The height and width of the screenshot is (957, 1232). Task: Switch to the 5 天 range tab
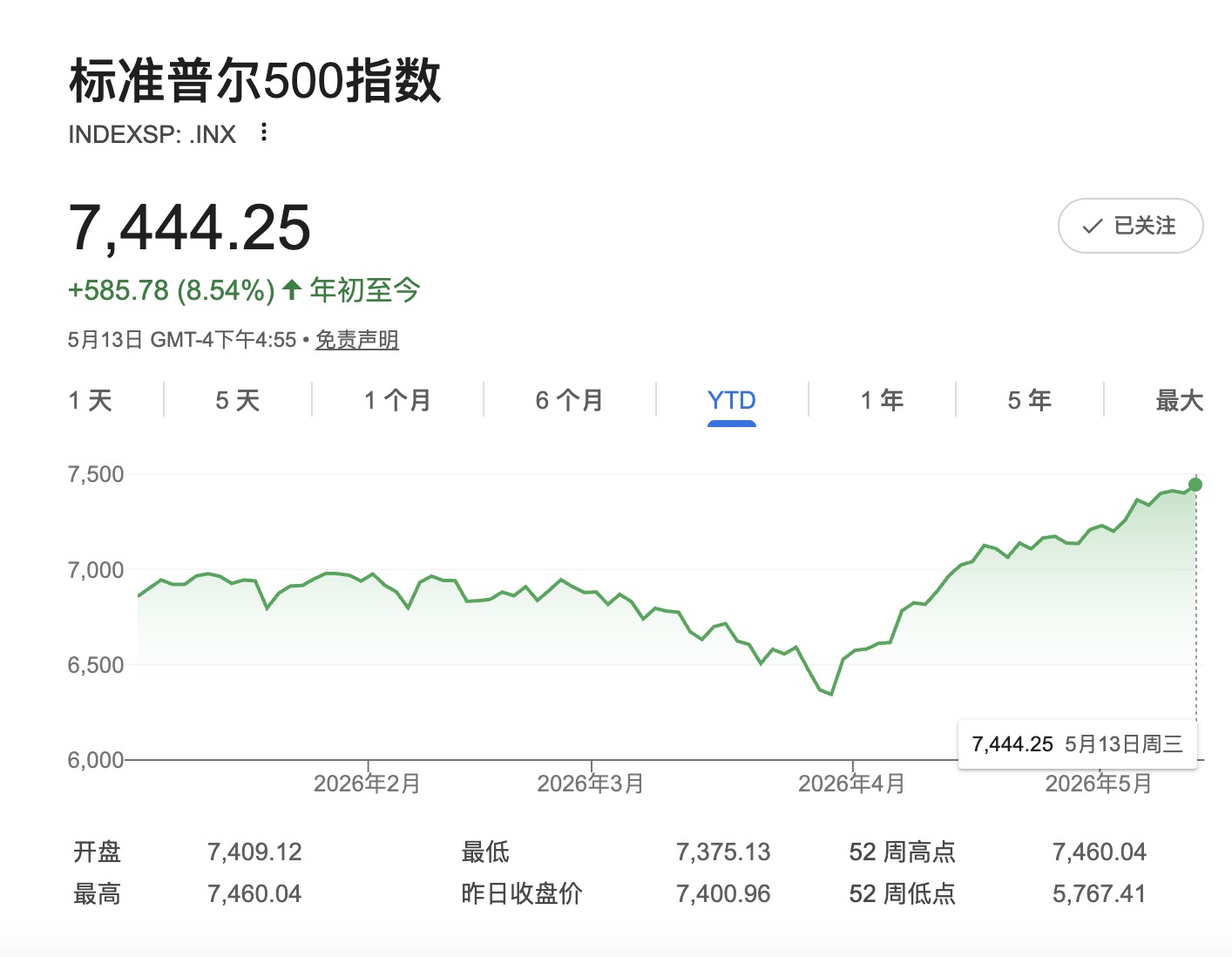tap(238, 400)
